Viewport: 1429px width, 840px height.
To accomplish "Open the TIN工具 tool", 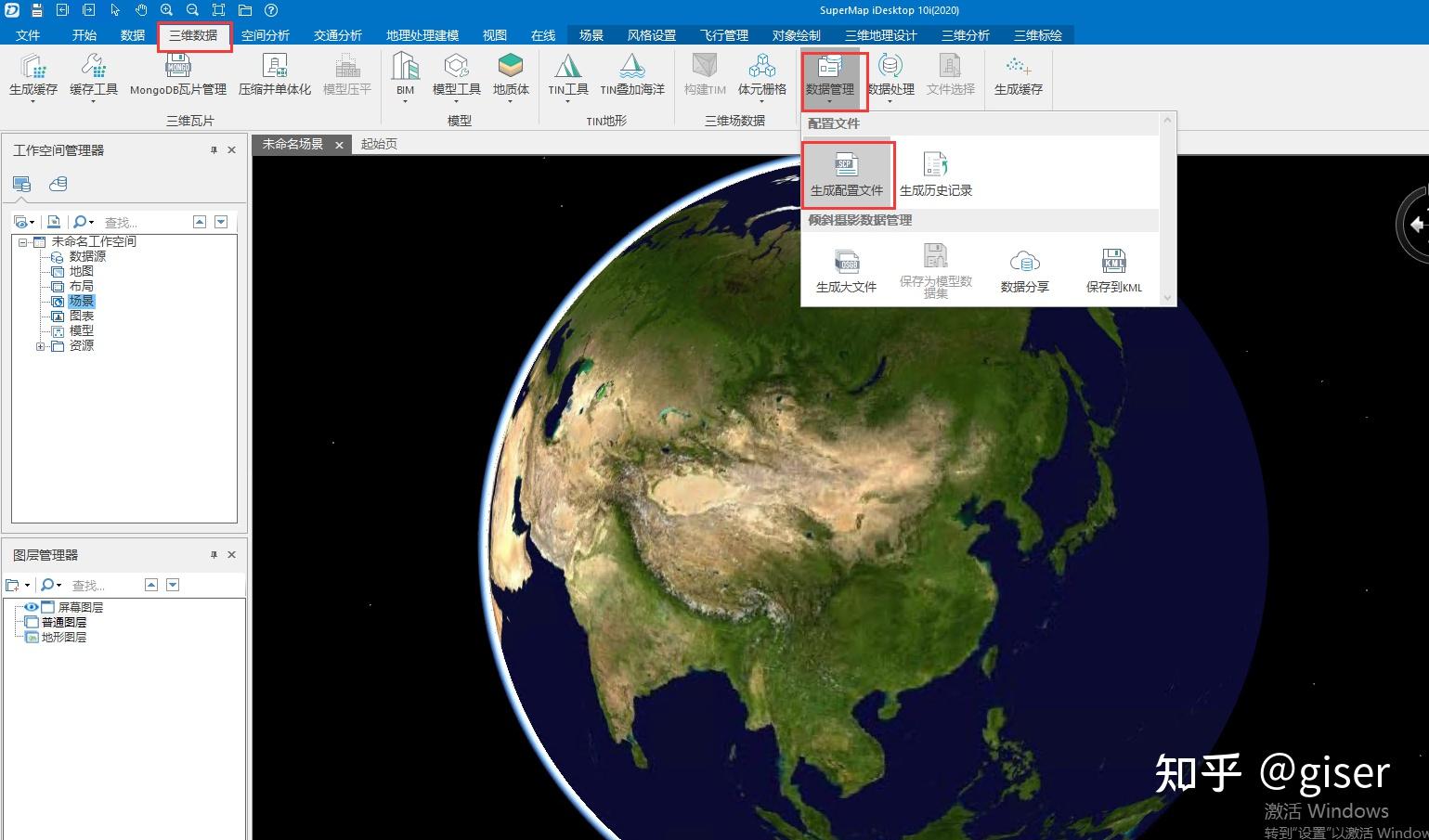I will (x=568, y=76).
